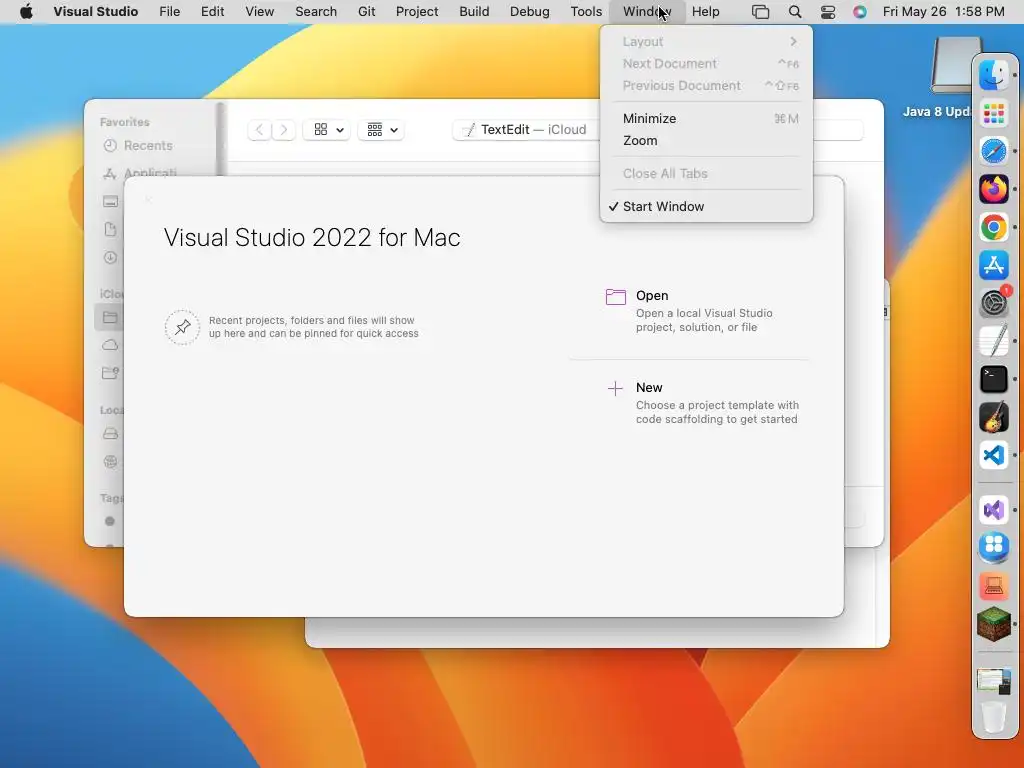Launch Google Chrome from the Dock
Screen dimensions: 1024x768
pyautogui.click(x=994, y=227)
